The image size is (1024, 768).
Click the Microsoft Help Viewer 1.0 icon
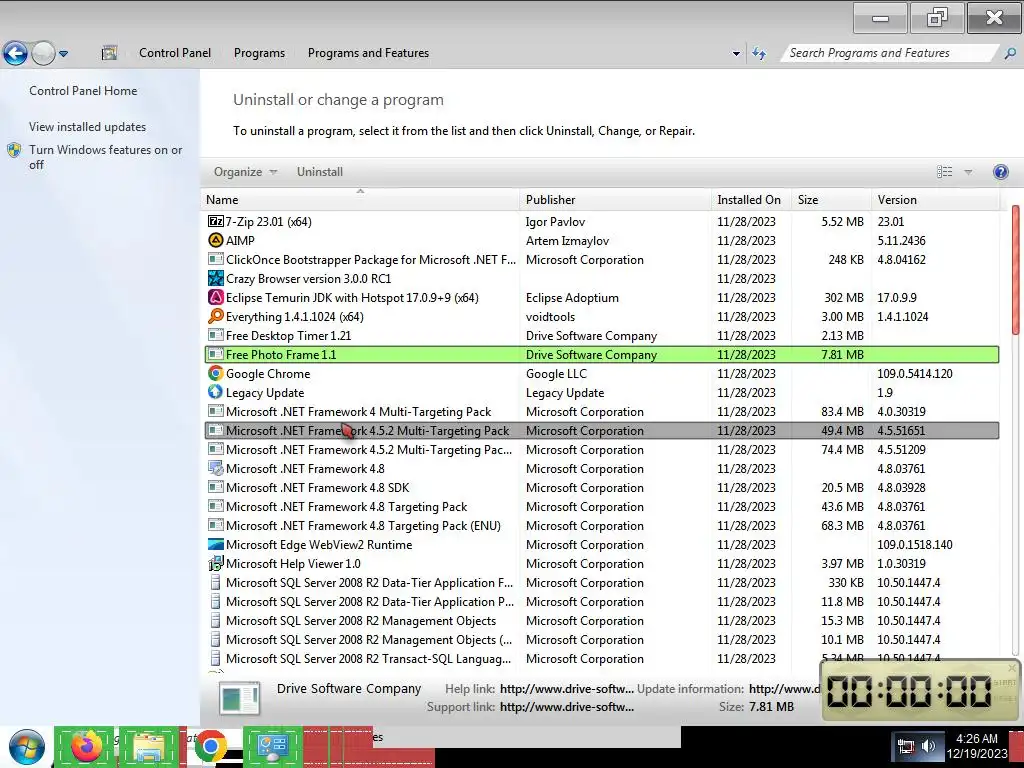216,564
